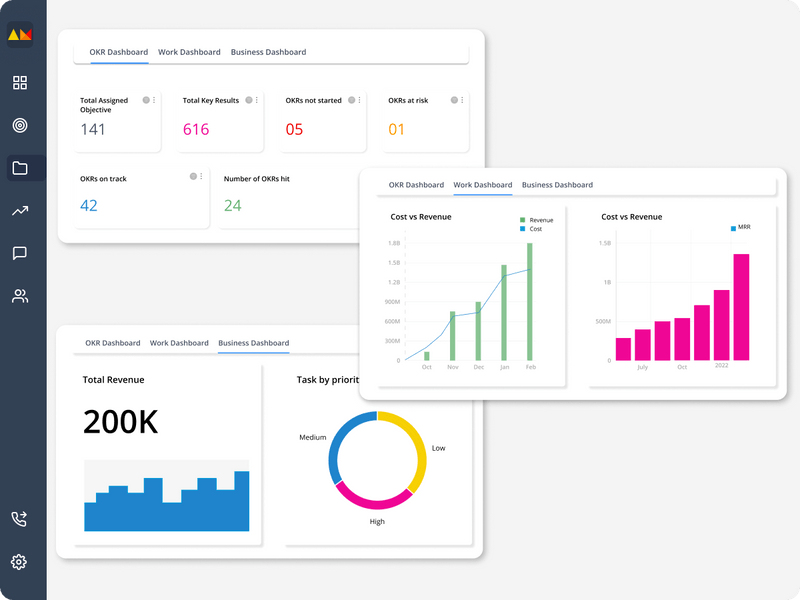Image resolution: width=800 pixels, height=600 pixels.
Task: Click the app logo in the sidebar
Action: pyautogui.click(x=20, y=35)
